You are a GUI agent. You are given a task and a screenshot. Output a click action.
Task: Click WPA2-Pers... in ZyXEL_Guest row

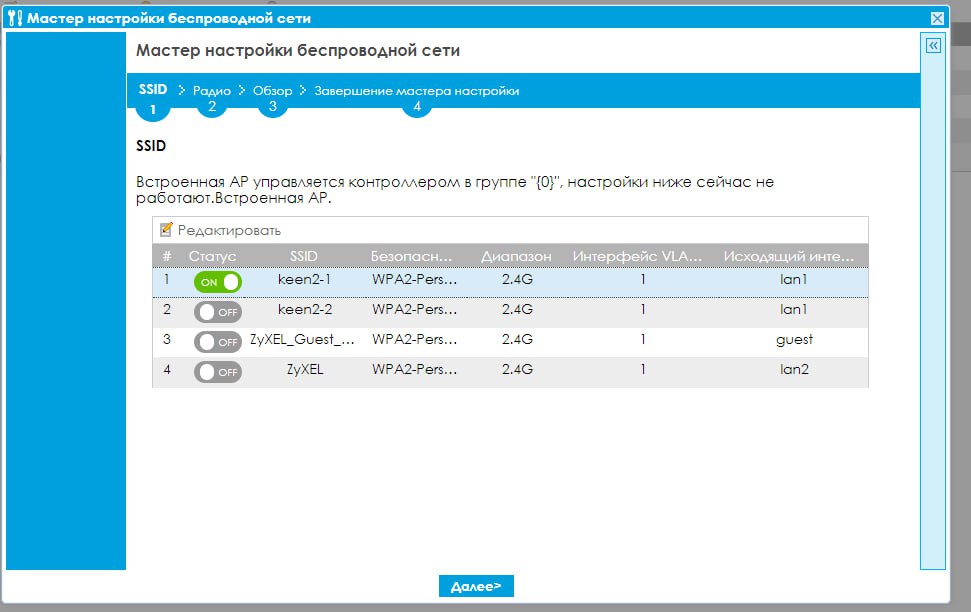pos(415,339)
